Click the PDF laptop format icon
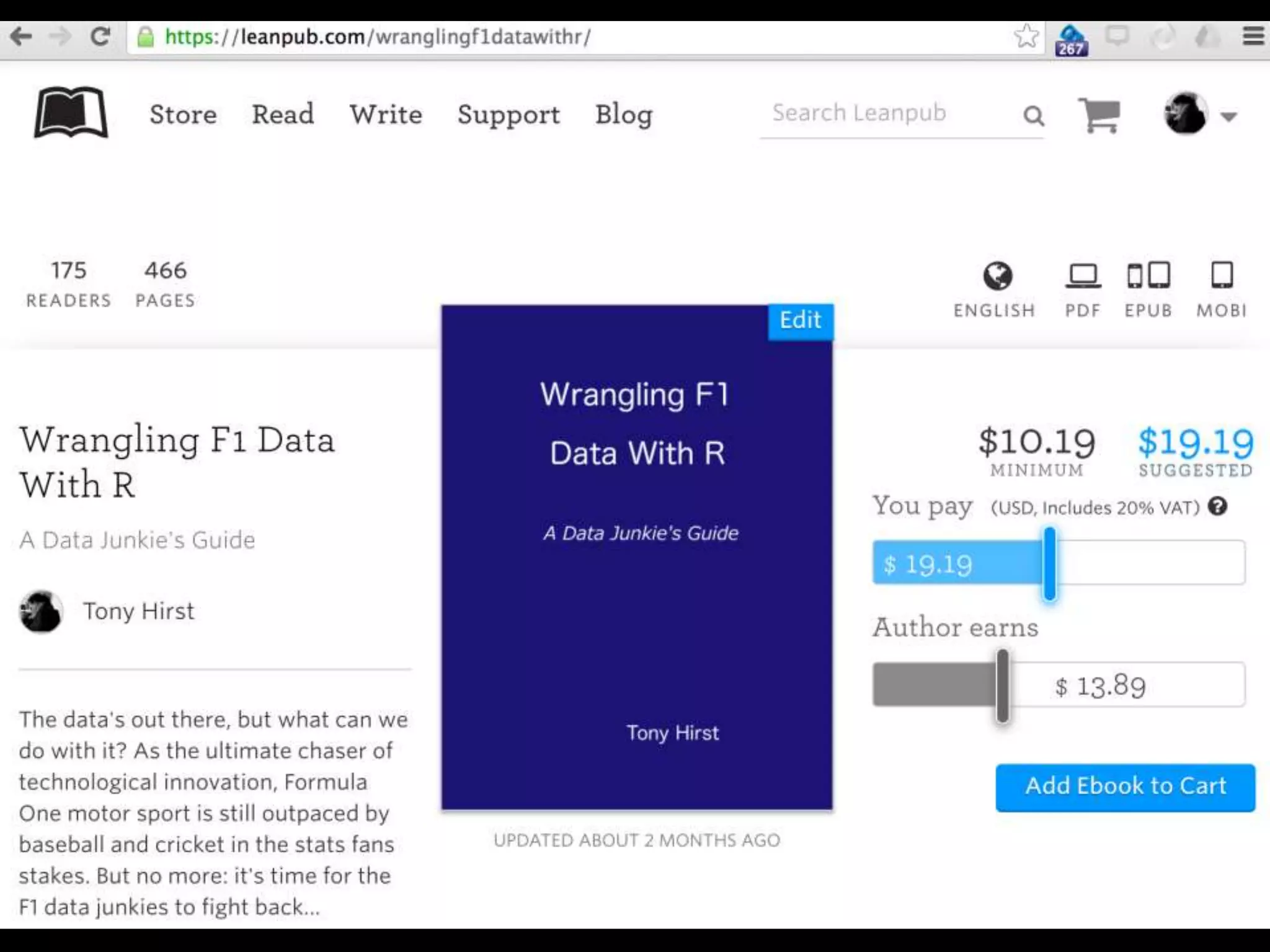The width and height of the screenshot is (1270, 952). click(x=1083, y=276)
